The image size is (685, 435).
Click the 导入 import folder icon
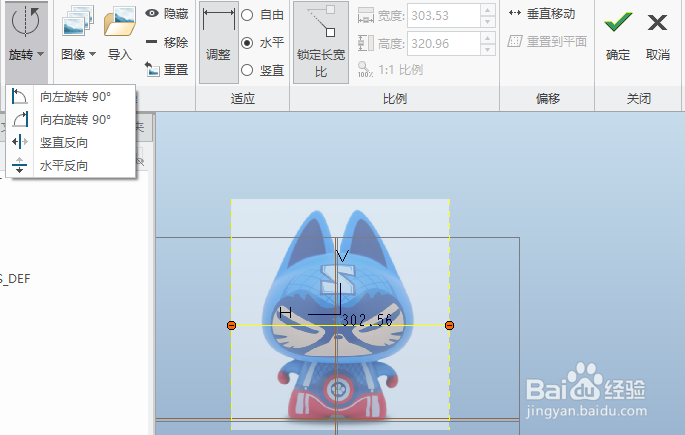click(120, 21)
